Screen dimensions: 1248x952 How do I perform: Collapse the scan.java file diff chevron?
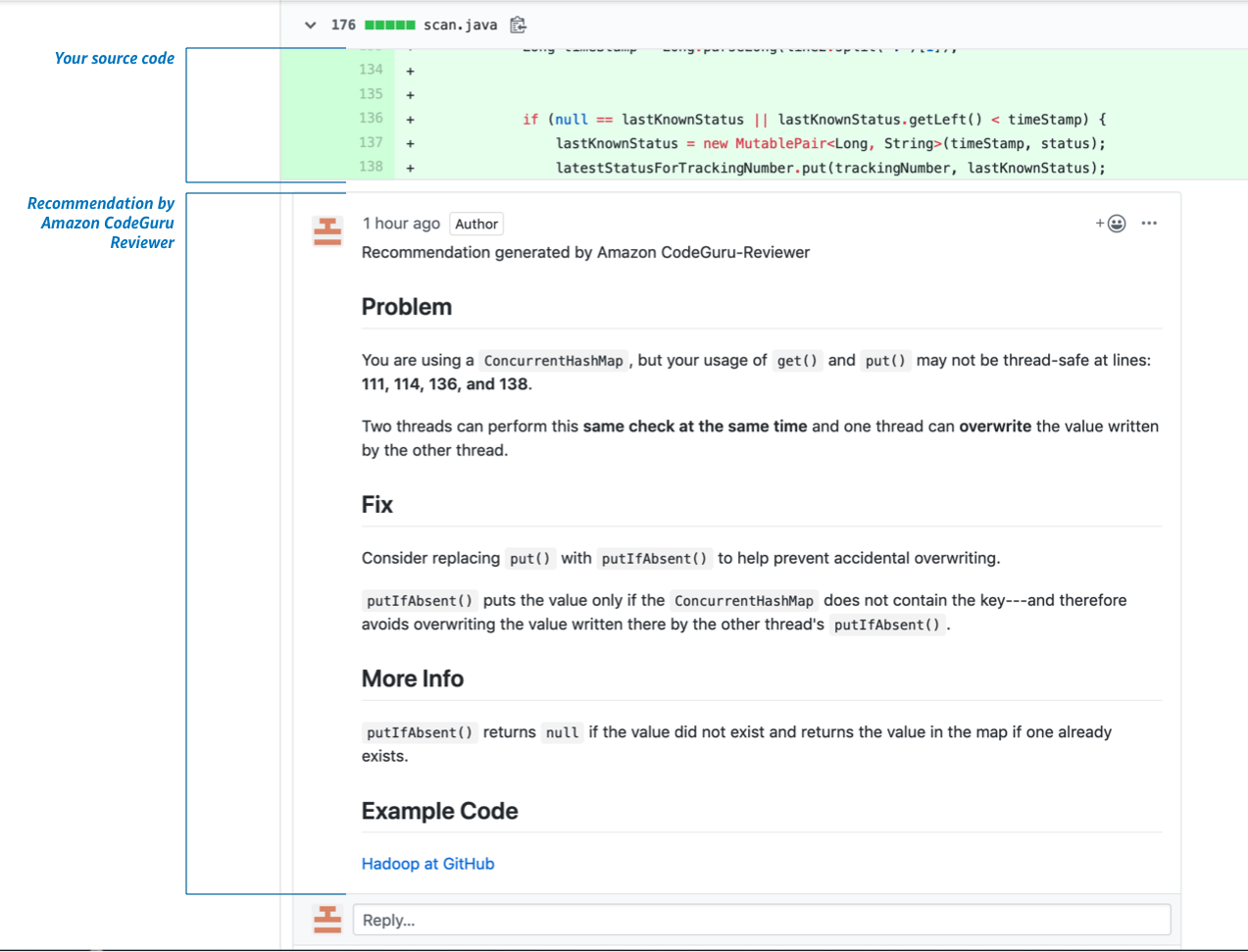pos(311,25)
